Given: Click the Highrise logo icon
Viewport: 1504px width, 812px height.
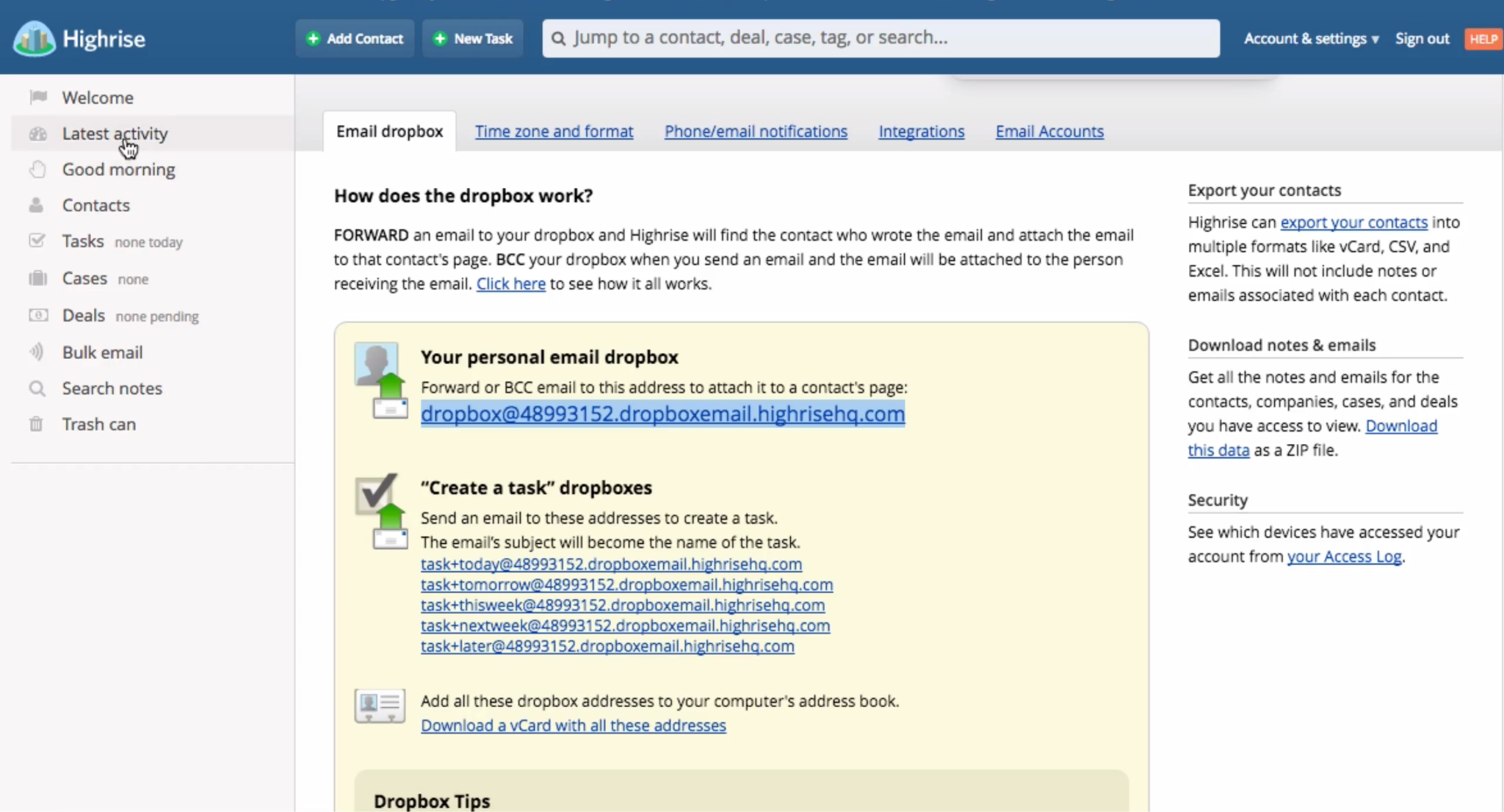Looking at the screenshot, I should pyautogui.click(x=35, y=38).
